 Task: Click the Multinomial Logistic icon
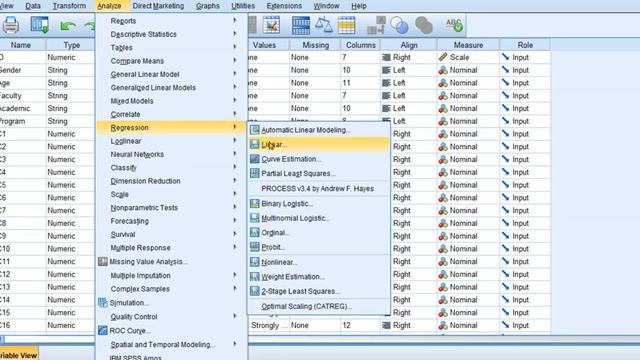coord(255,218)
